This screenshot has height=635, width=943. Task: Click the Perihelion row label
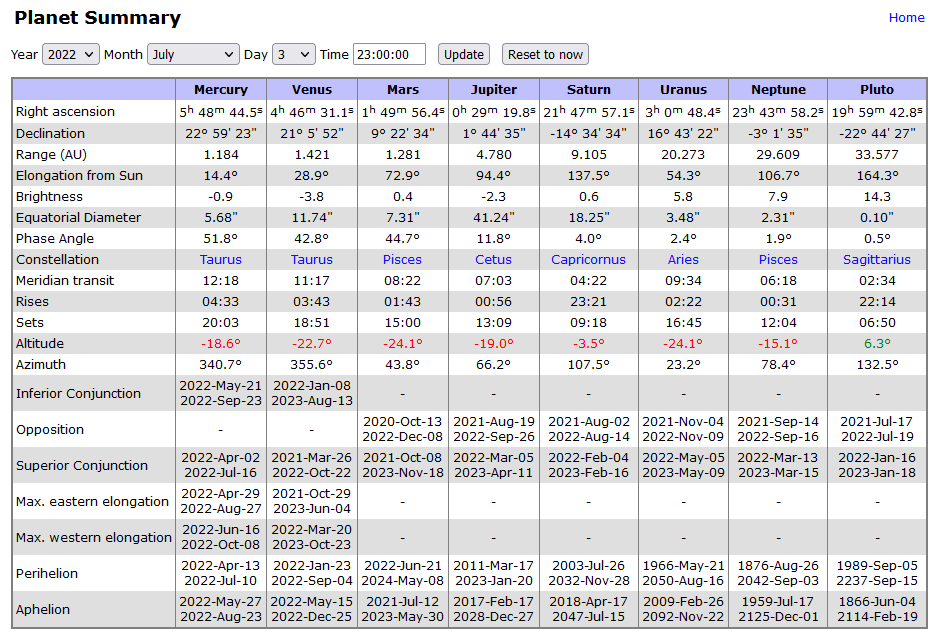47,574
